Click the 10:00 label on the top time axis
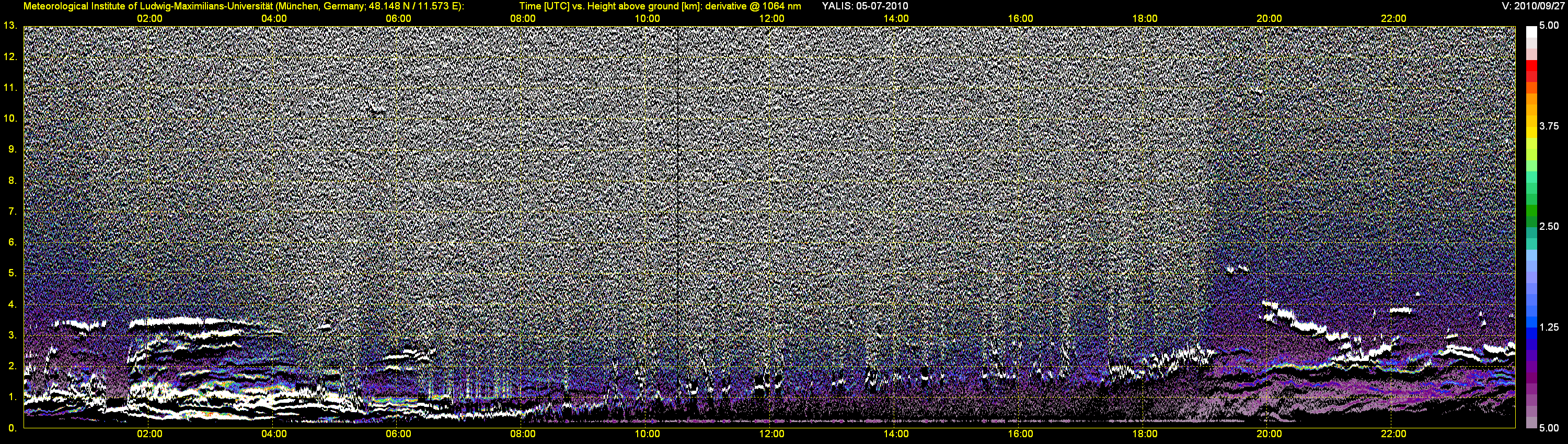 [647, 19]
